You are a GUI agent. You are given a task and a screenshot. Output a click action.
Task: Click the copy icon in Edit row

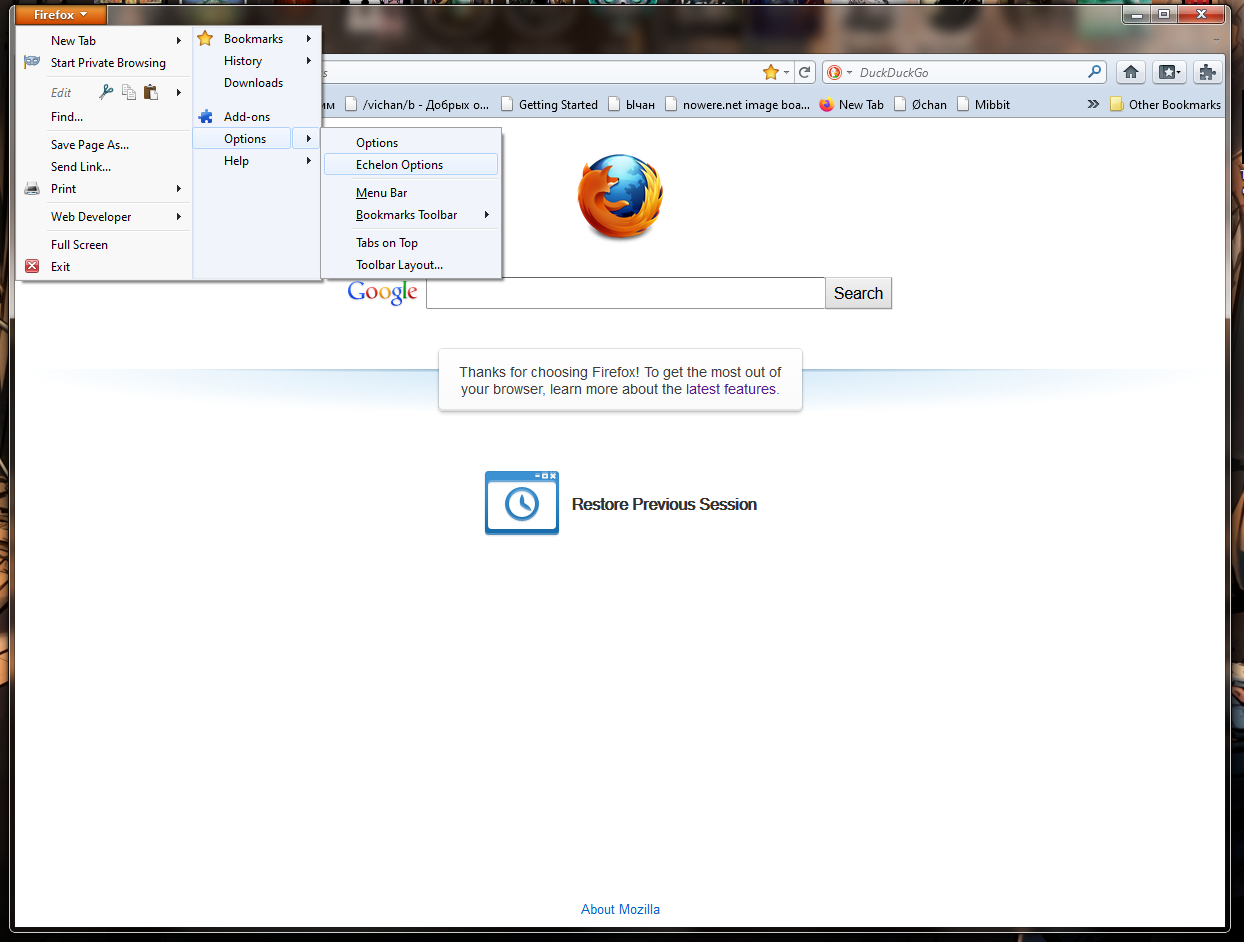(x=129, y=92)
